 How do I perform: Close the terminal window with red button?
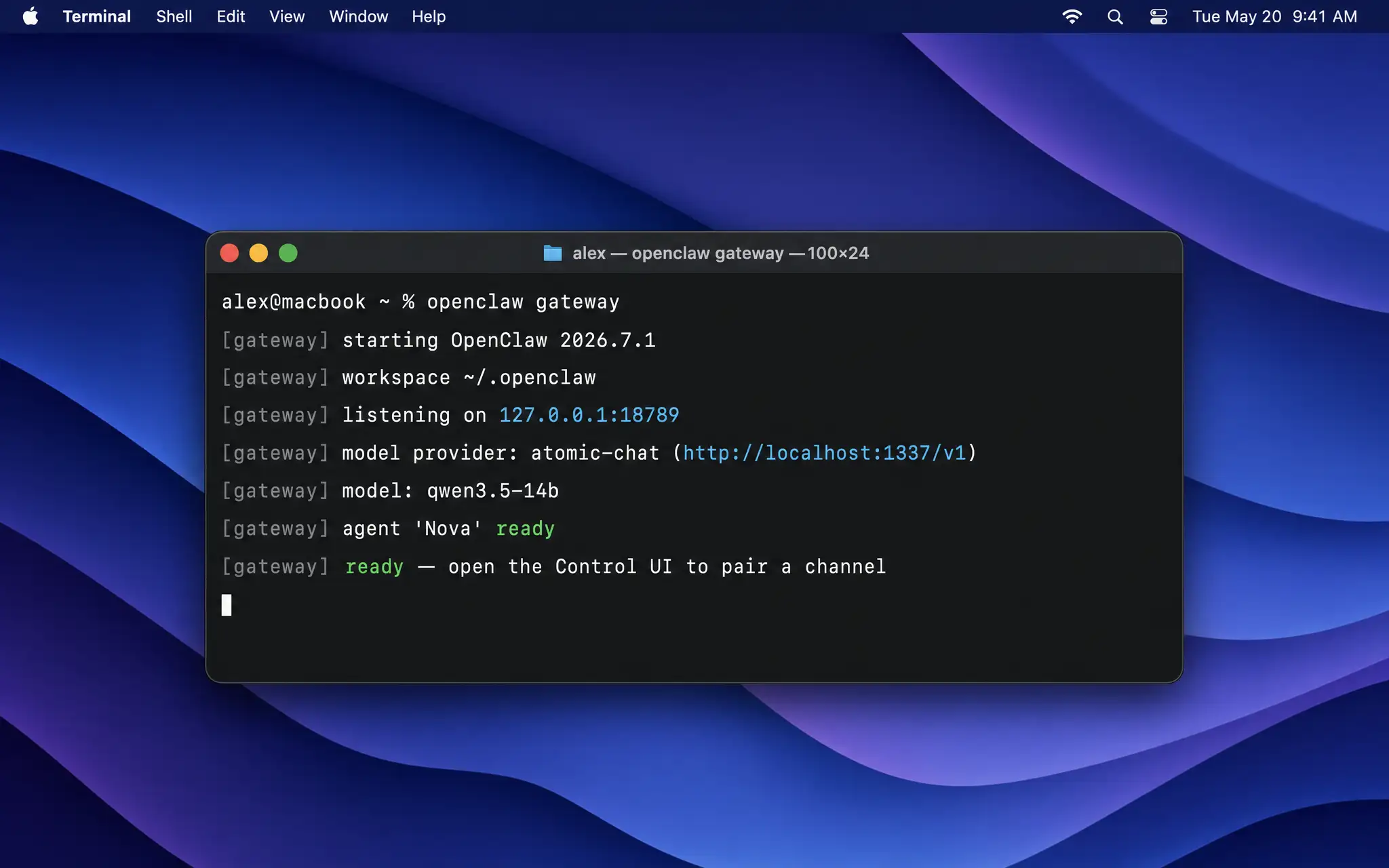[229, 253]
